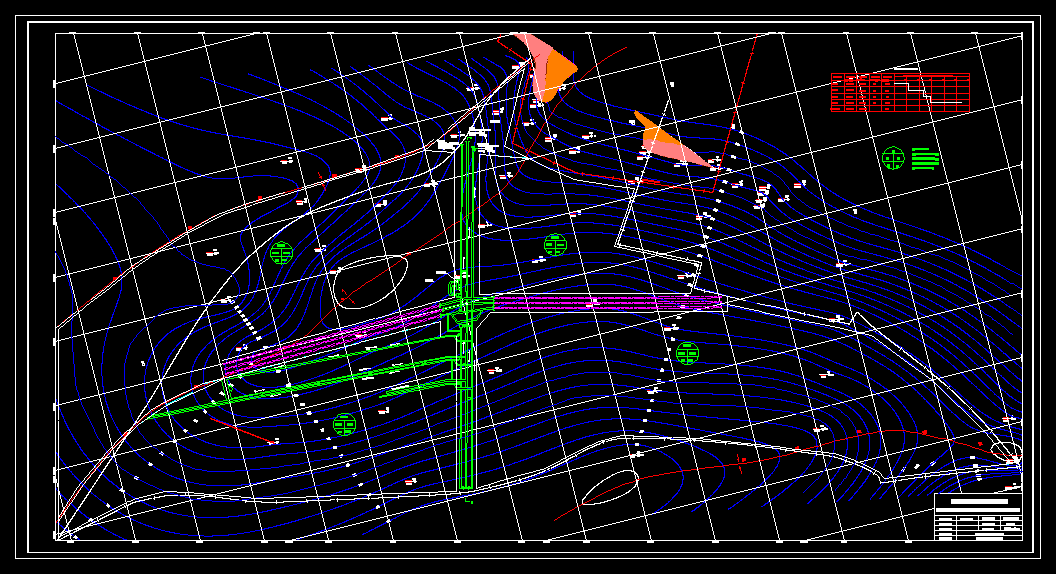The width and height of the screenshot is (1056, 574).
Task: Click the long vertical green channel
Action: (467, 313)
